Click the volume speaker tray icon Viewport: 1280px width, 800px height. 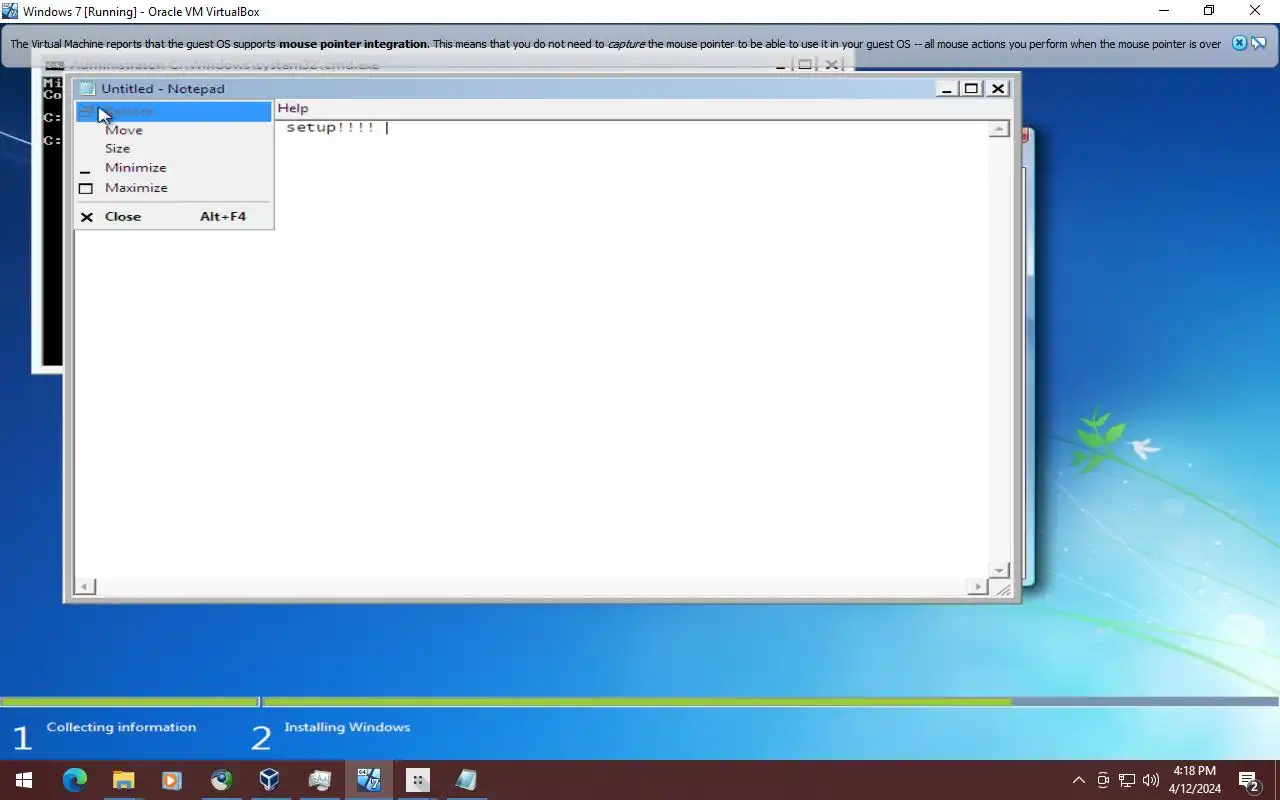point(1150,780)
